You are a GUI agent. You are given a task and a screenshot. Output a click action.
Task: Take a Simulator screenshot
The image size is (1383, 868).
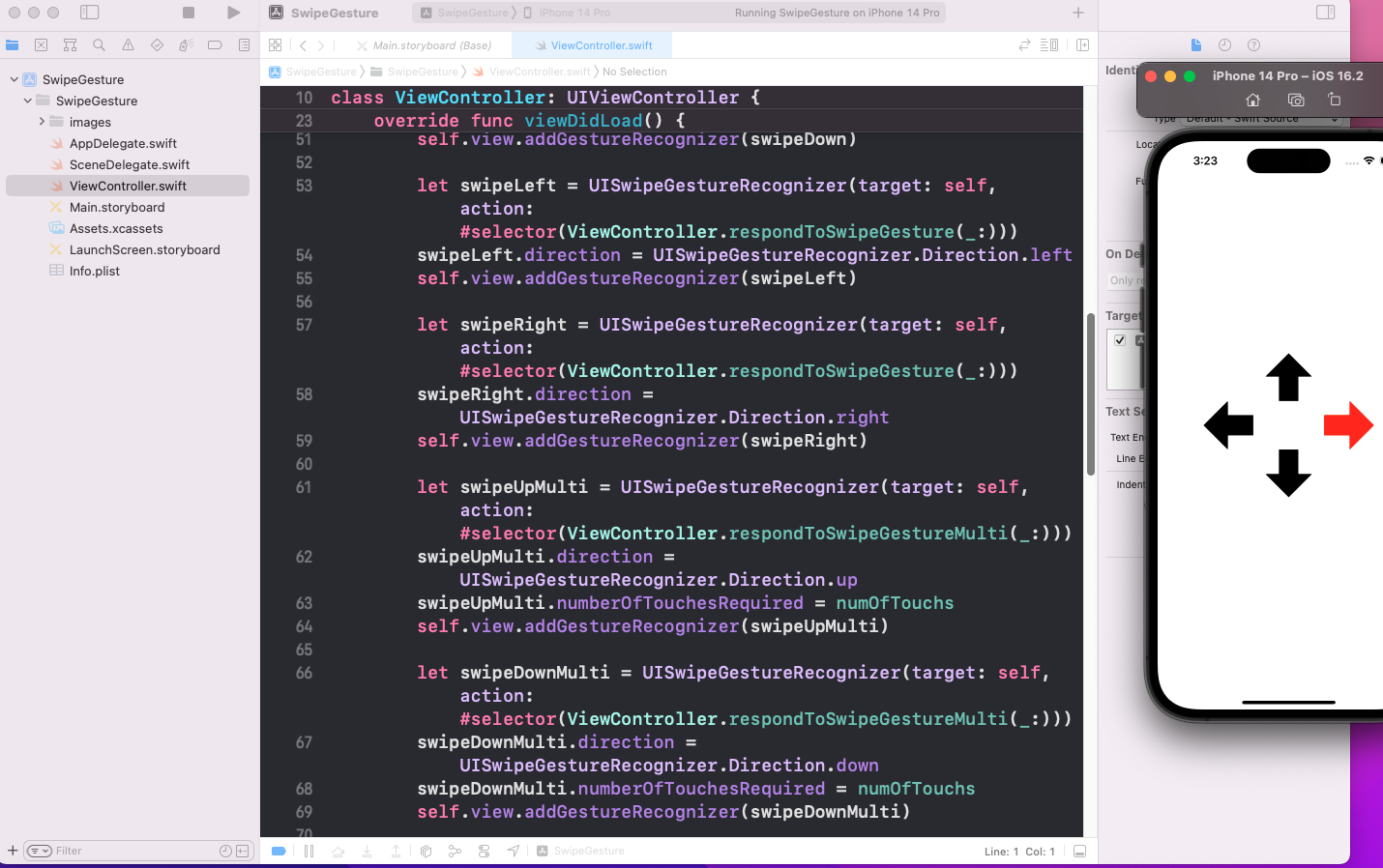pos(1296,100)
